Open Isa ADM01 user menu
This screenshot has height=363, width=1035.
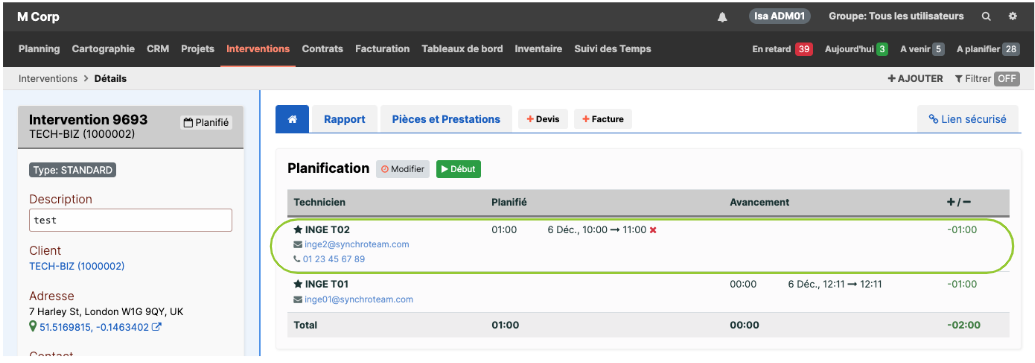click(779, 16)
